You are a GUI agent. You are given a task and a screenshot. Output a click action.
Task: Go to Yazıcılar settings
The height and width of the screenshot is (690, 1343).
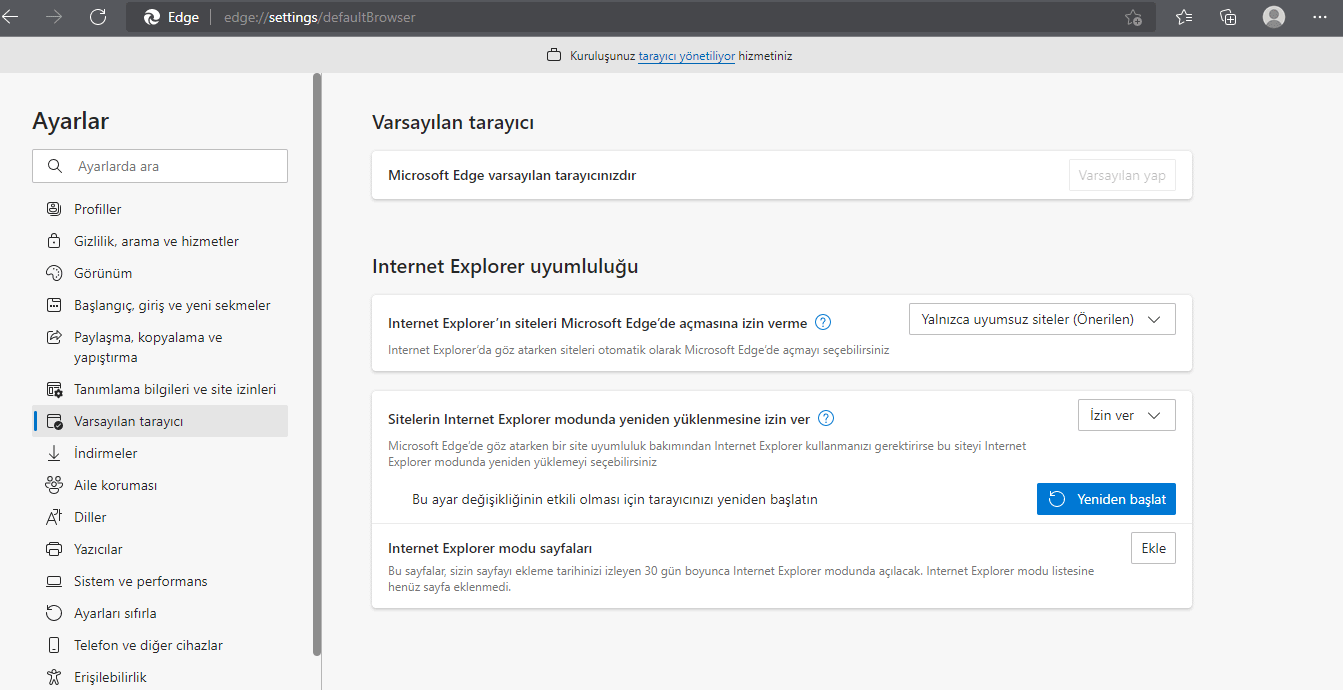(160, 549)
